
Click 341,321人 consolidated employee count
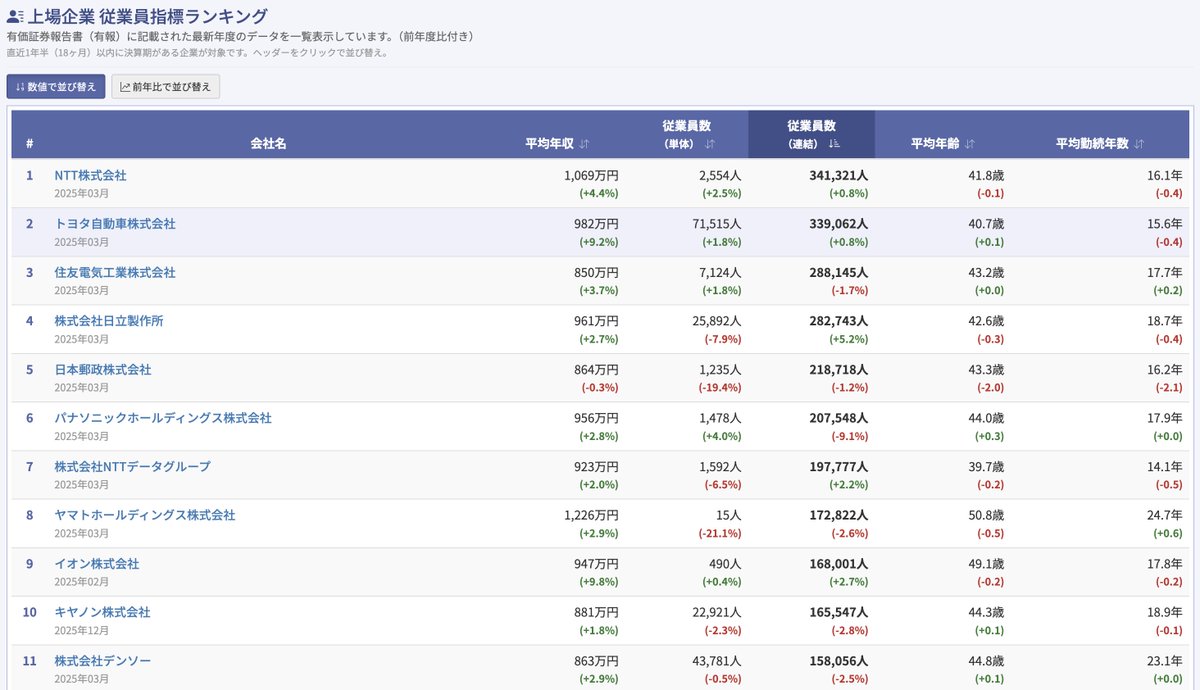pyautogui.click(x=838, y=175)
